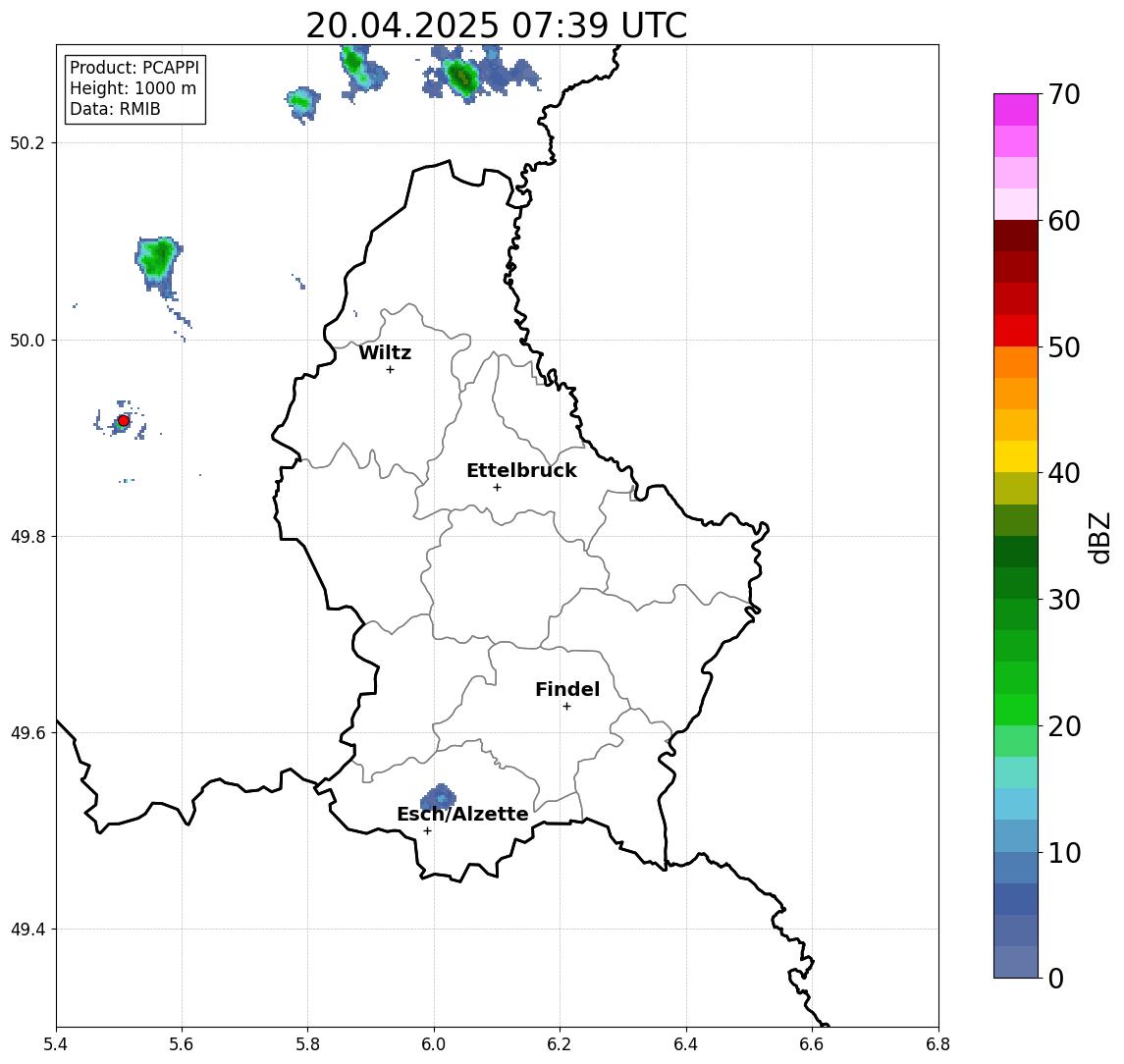Click the 70 tick label on the colorbar
Viewport: 1124px width, 1064px height.
pyautogui.click(x=1063, y=94)
